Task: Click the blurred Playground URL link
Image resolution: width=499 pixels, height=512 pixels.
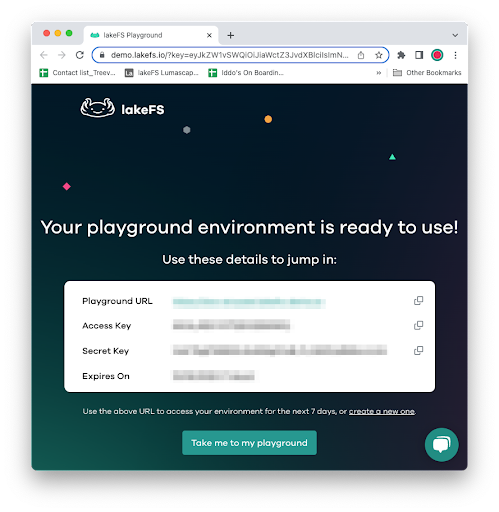Action: pos(249,302)
